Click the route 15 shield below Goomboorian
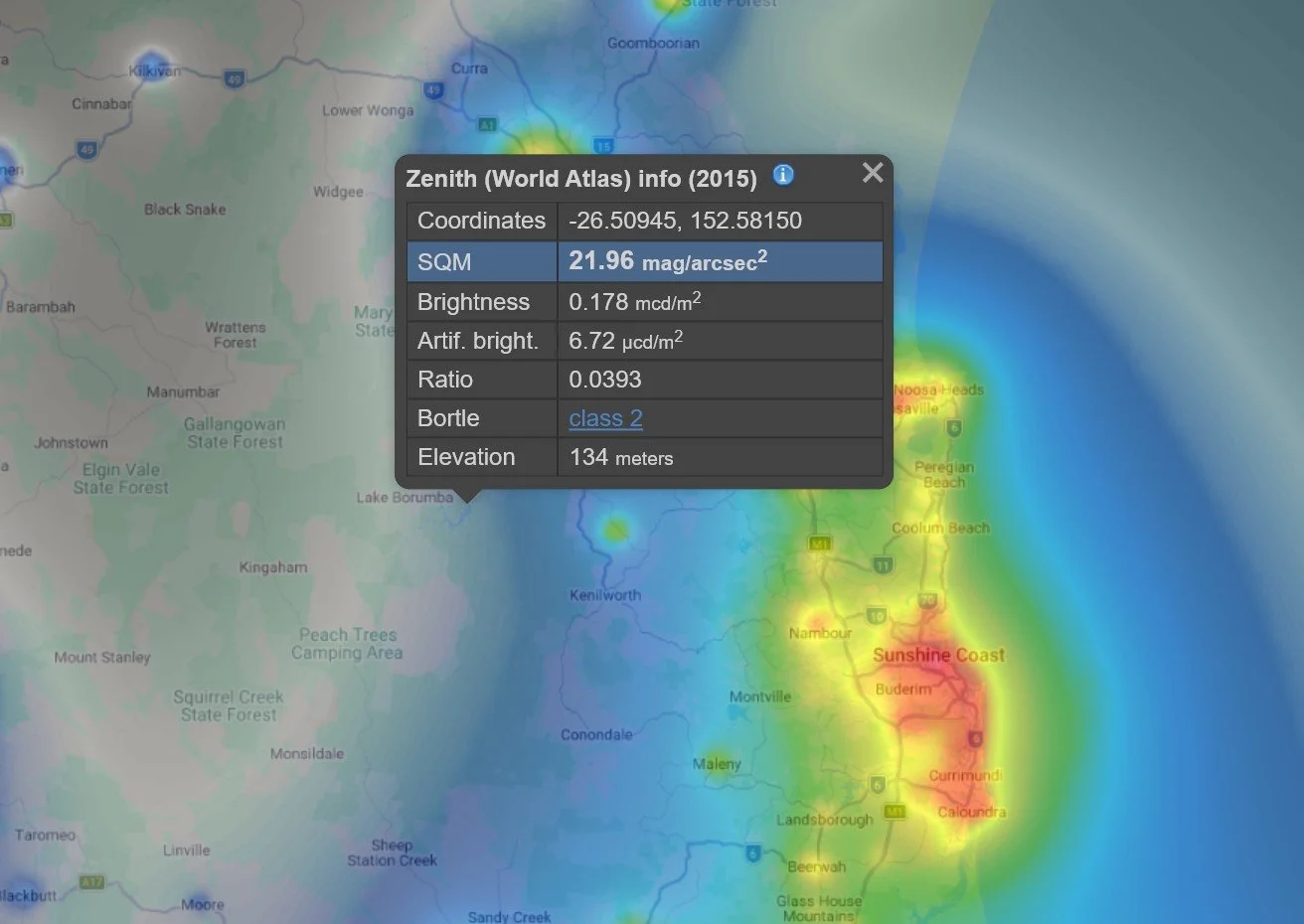The image size is (1304, 924). 603,145
